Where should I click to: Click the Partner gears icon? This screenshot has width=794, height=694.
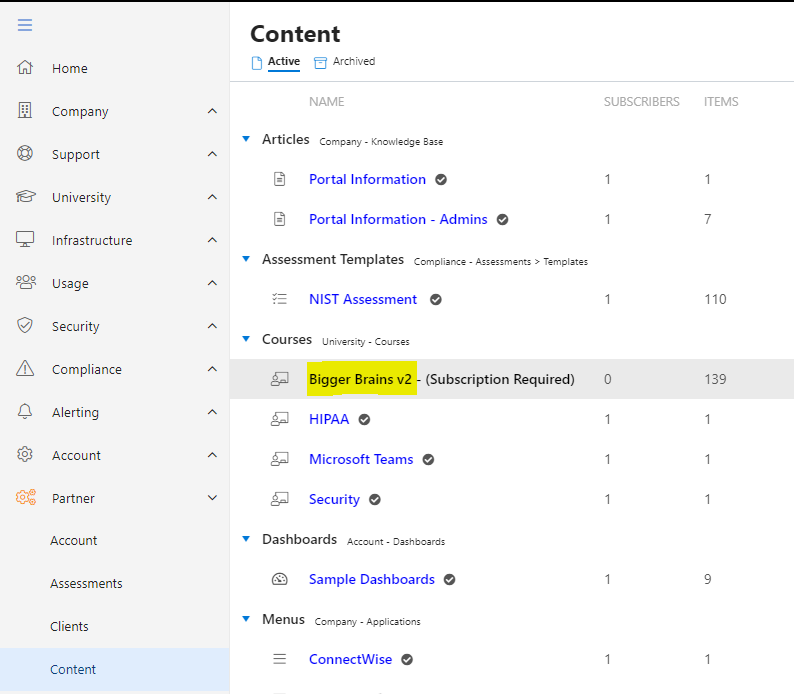point(26,498)
